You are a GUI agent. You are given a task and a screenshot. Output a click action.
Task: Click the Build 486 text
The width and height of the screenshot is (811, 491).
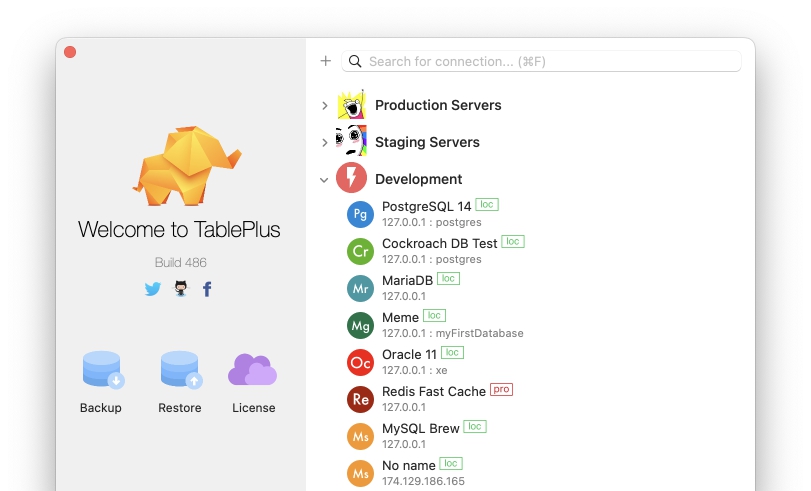[181, 262]
